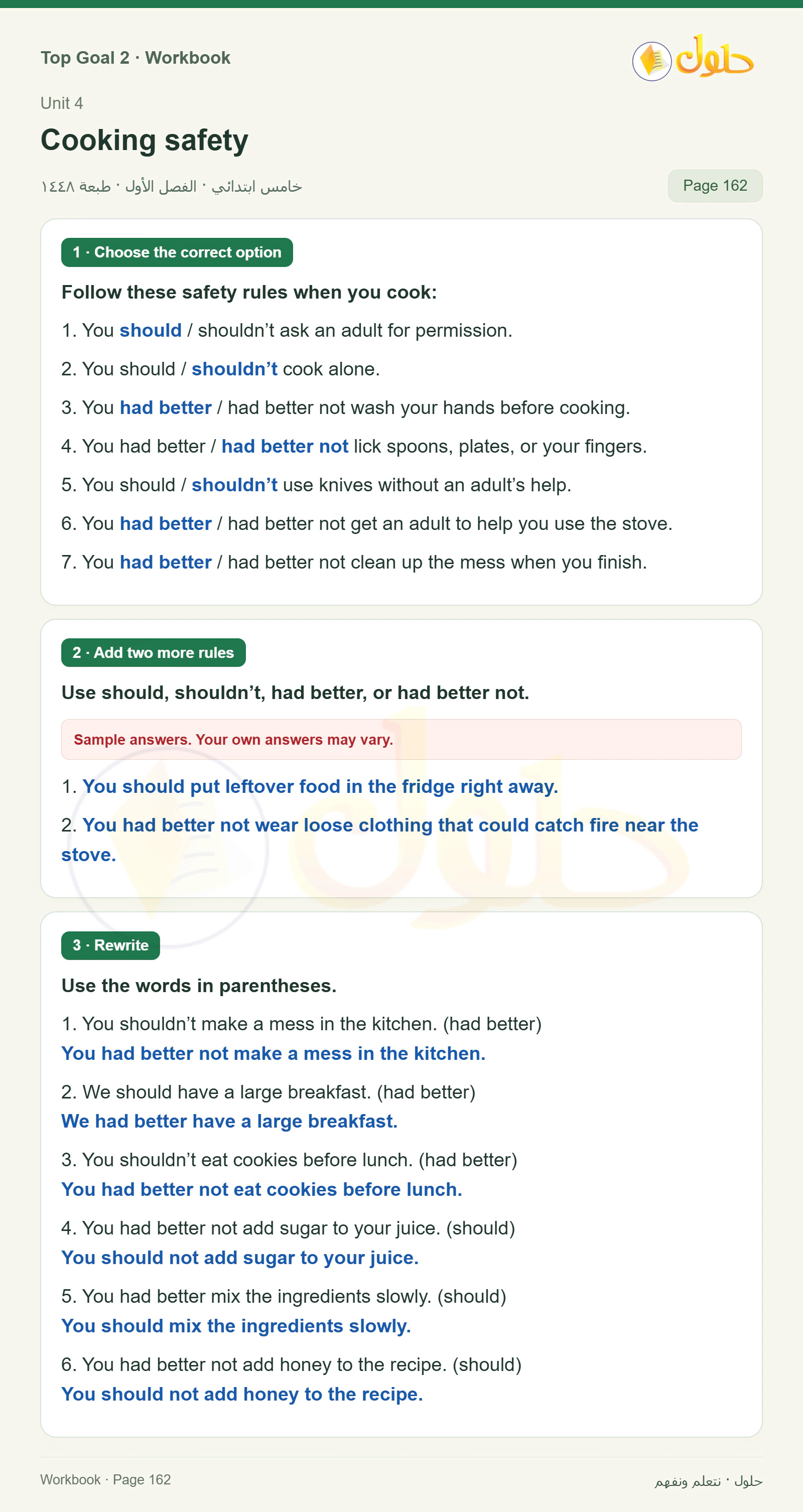Click 'You should not add honey' answer
803x1512 pixels.
[x=242, y=1394]
